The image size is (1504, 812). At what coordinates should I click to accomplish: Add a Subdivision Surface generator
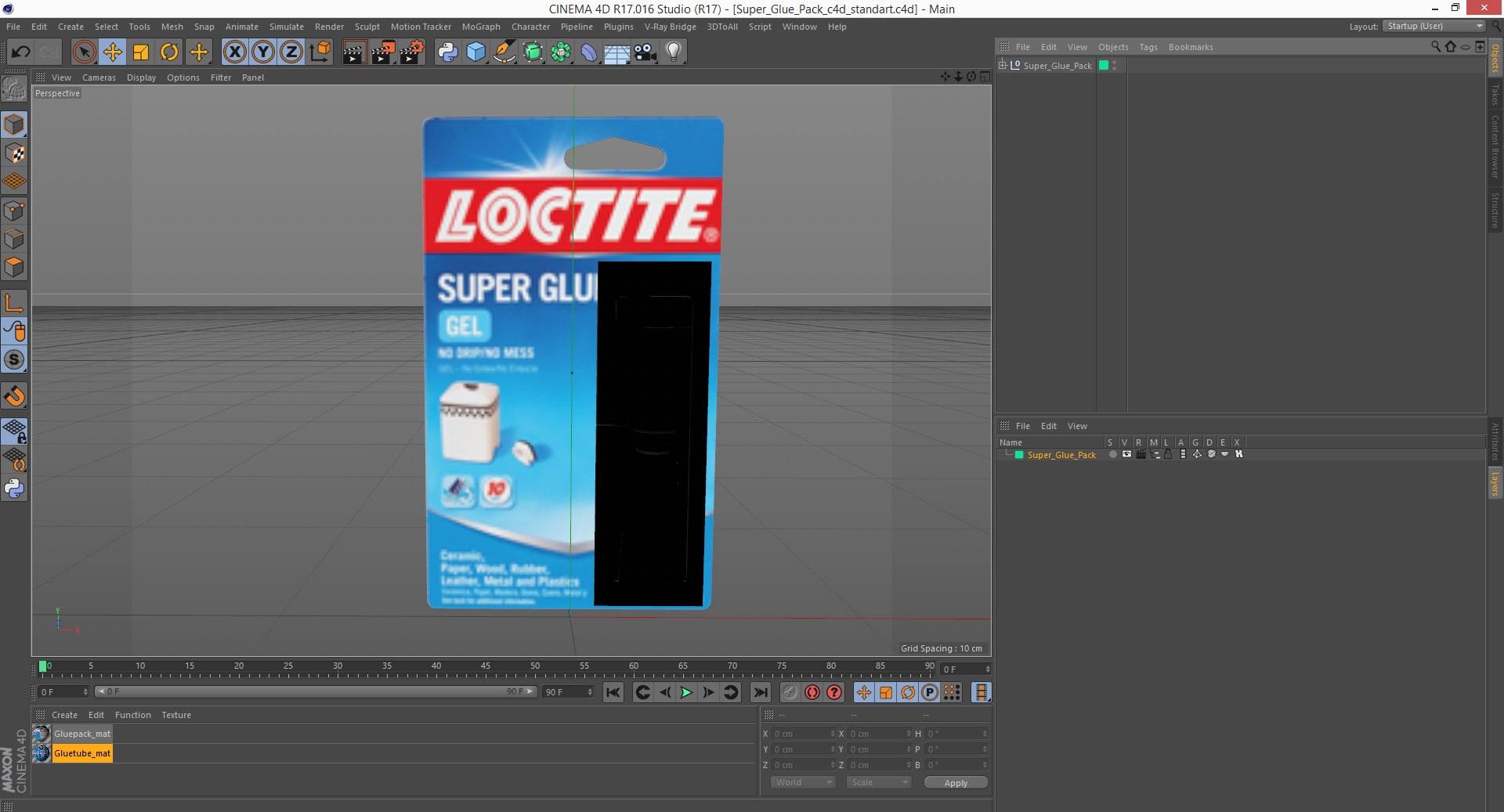tap(533, 52)
